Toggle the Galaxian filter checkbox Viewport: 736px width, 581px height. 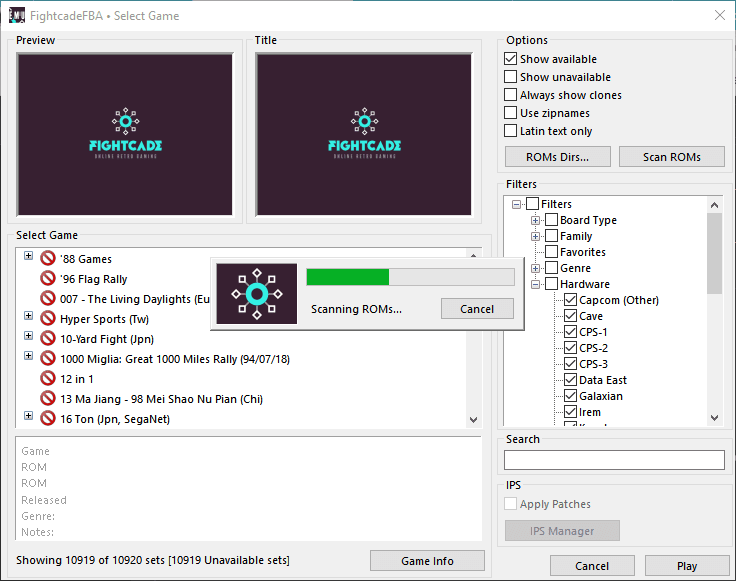[570, 396]
